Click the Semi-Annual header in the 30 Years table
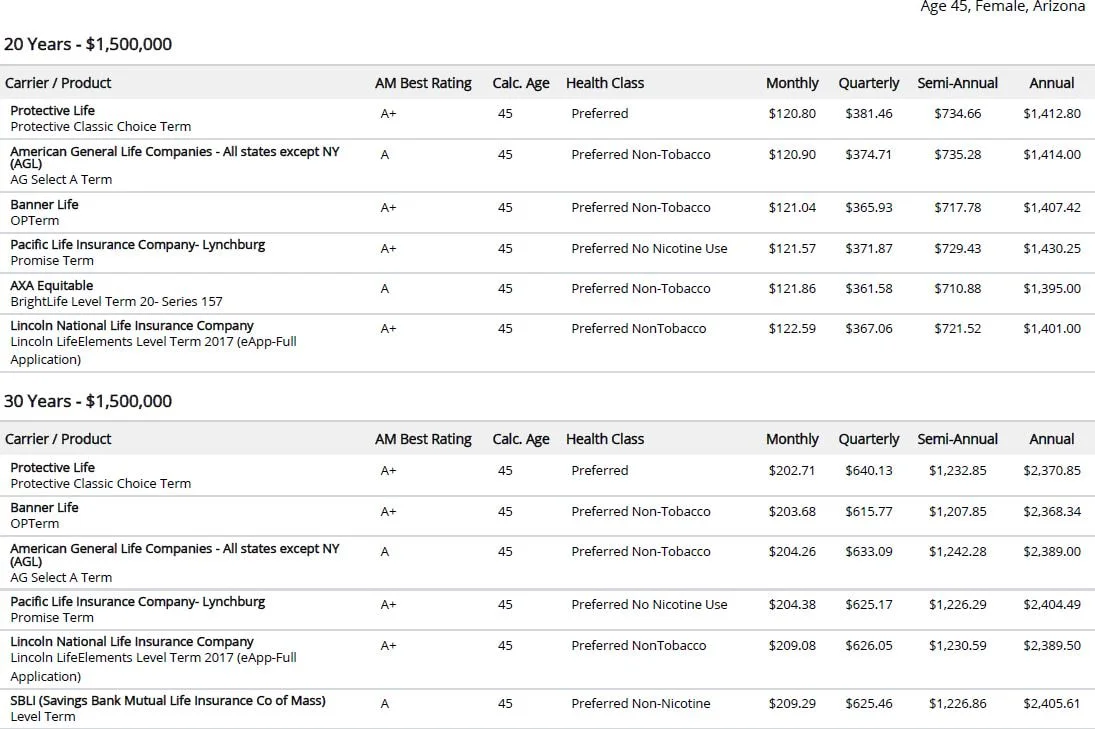Screen dimensions: 1095x729 [957, 439]
